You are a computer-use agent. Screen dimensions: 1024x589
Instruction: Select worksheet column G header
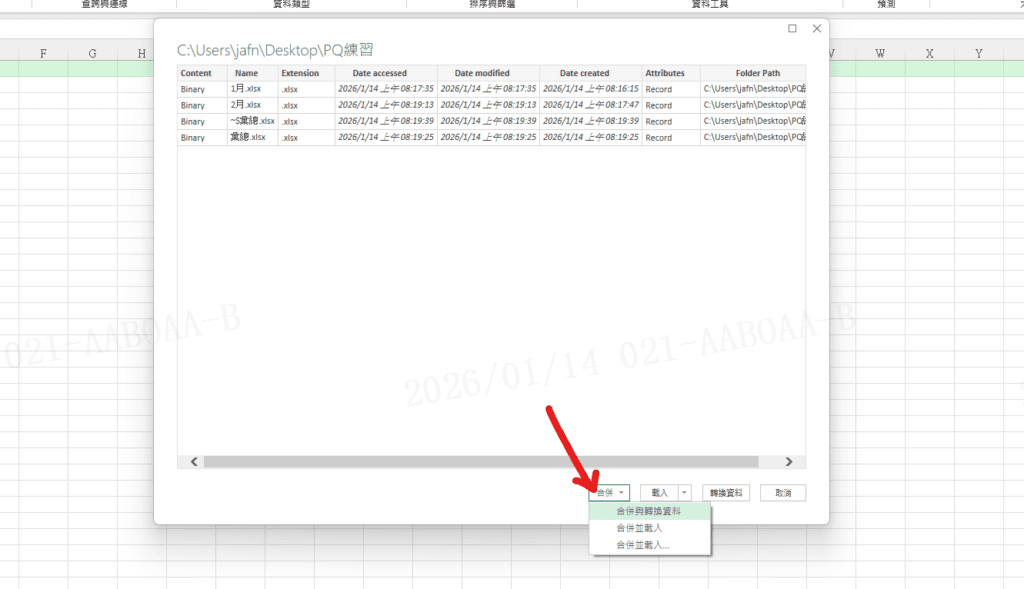tap(92, 53)
